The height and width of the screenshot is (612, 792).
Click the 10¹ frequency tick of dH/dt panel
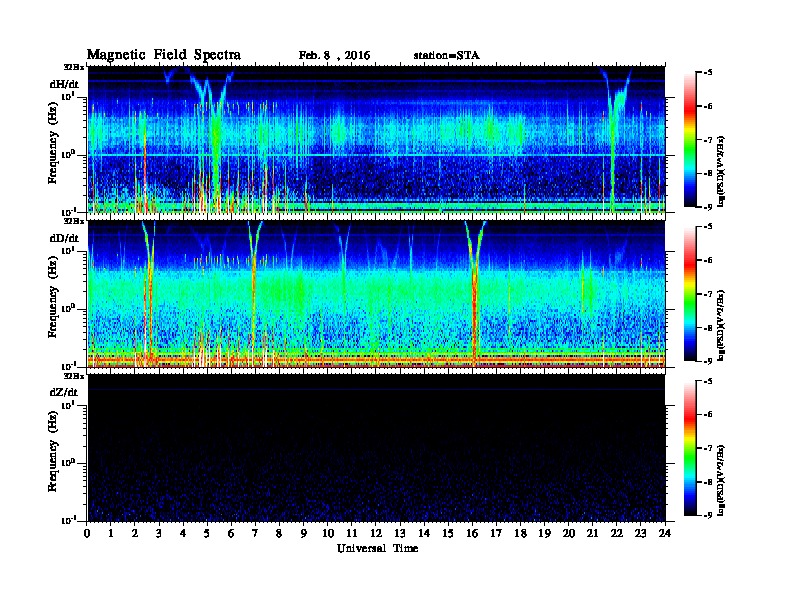(x=69, y=96)
